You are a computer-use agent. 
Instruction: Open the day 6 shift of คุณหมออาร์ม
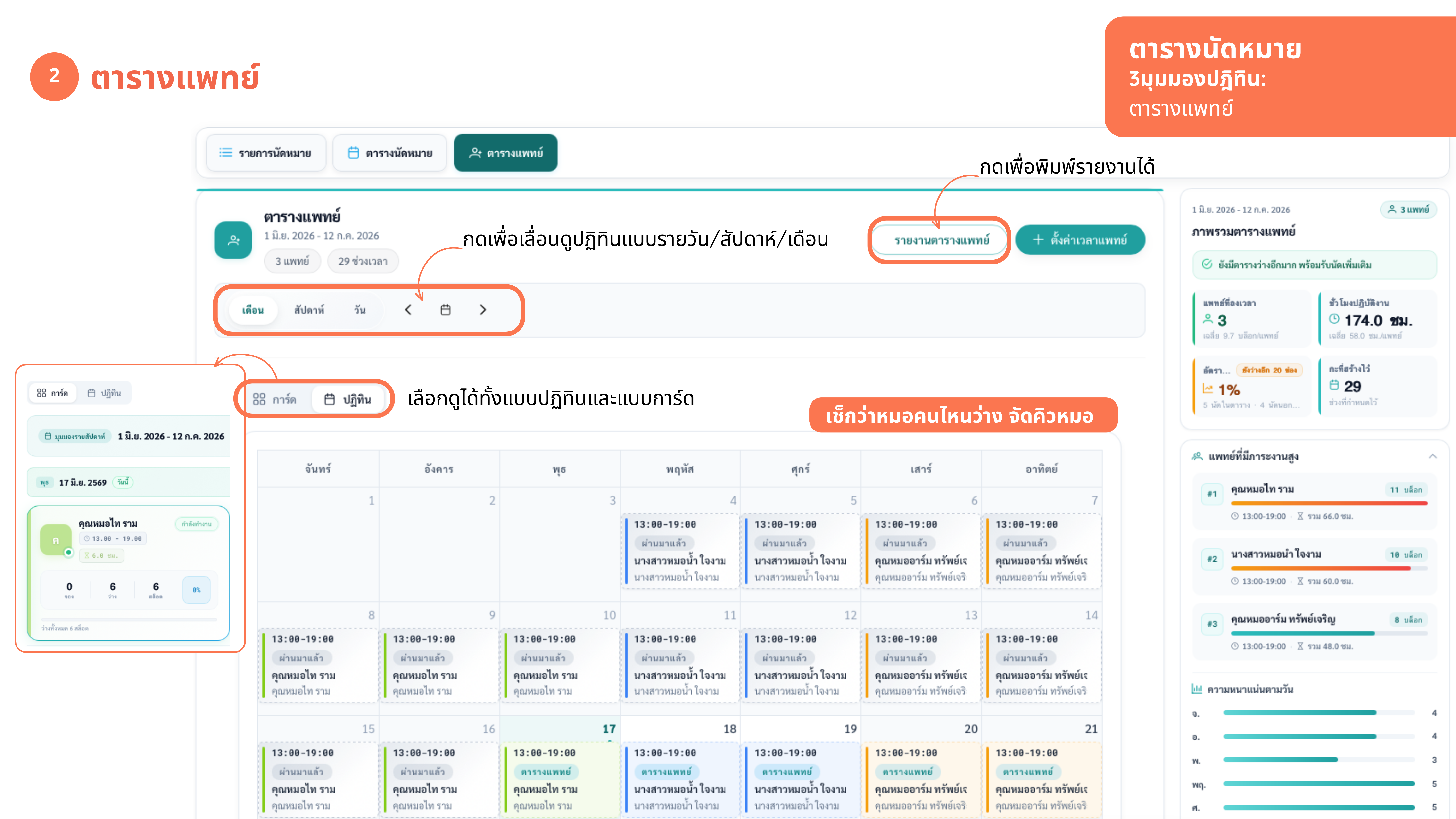[x=922, y=551]
